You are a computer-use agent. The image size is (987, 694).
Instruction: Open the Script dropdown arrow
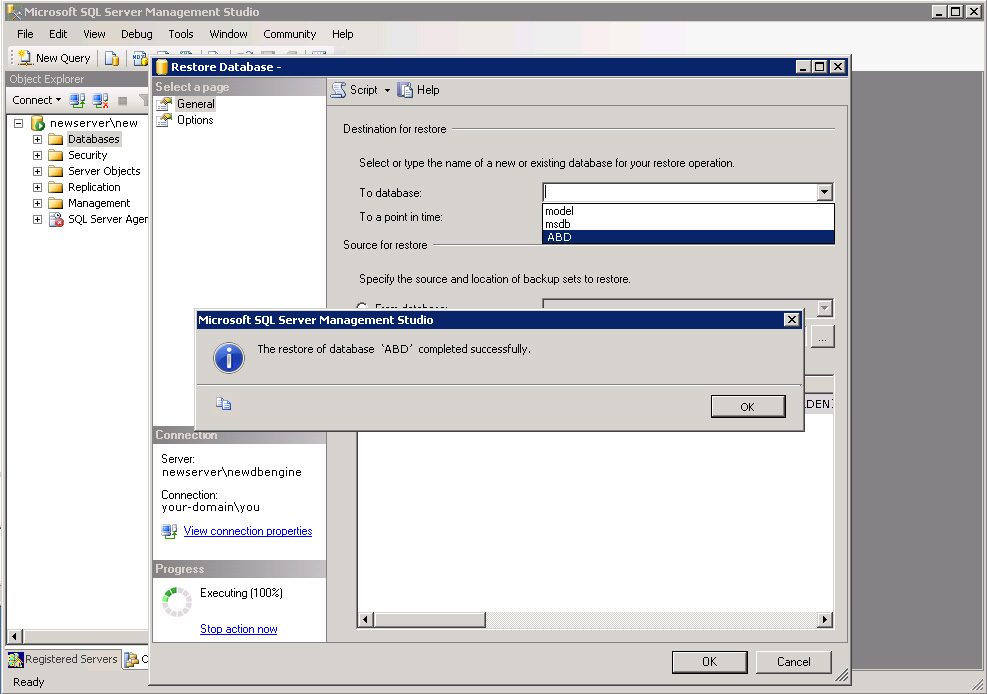tap(387, 91)
